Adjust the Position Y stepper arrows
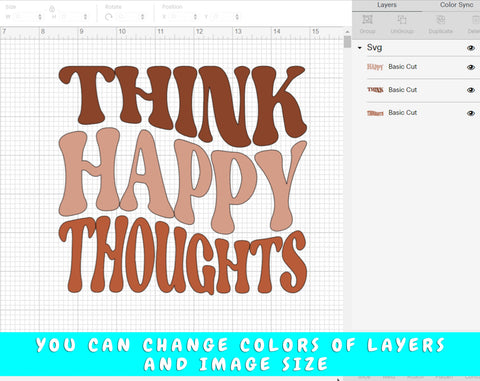This screenshot has height=381, width=480. point(237,17)
